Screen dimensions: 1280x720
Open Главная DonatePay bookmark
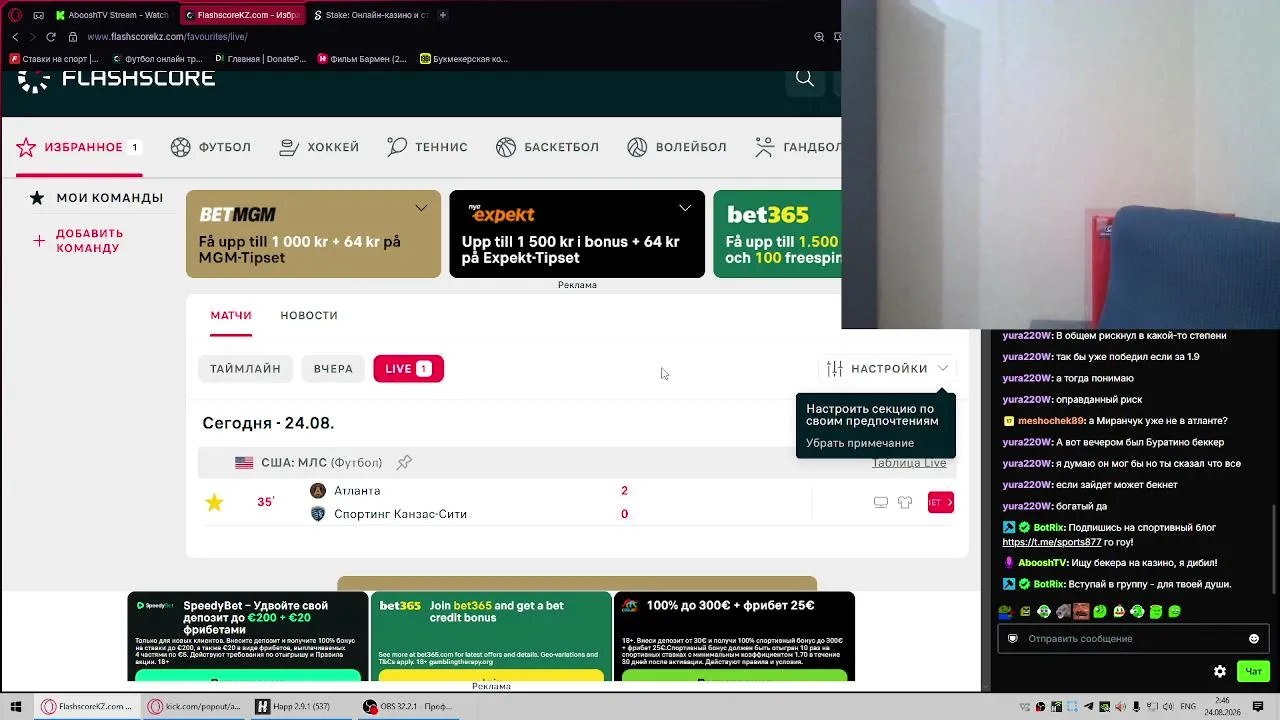261,59
